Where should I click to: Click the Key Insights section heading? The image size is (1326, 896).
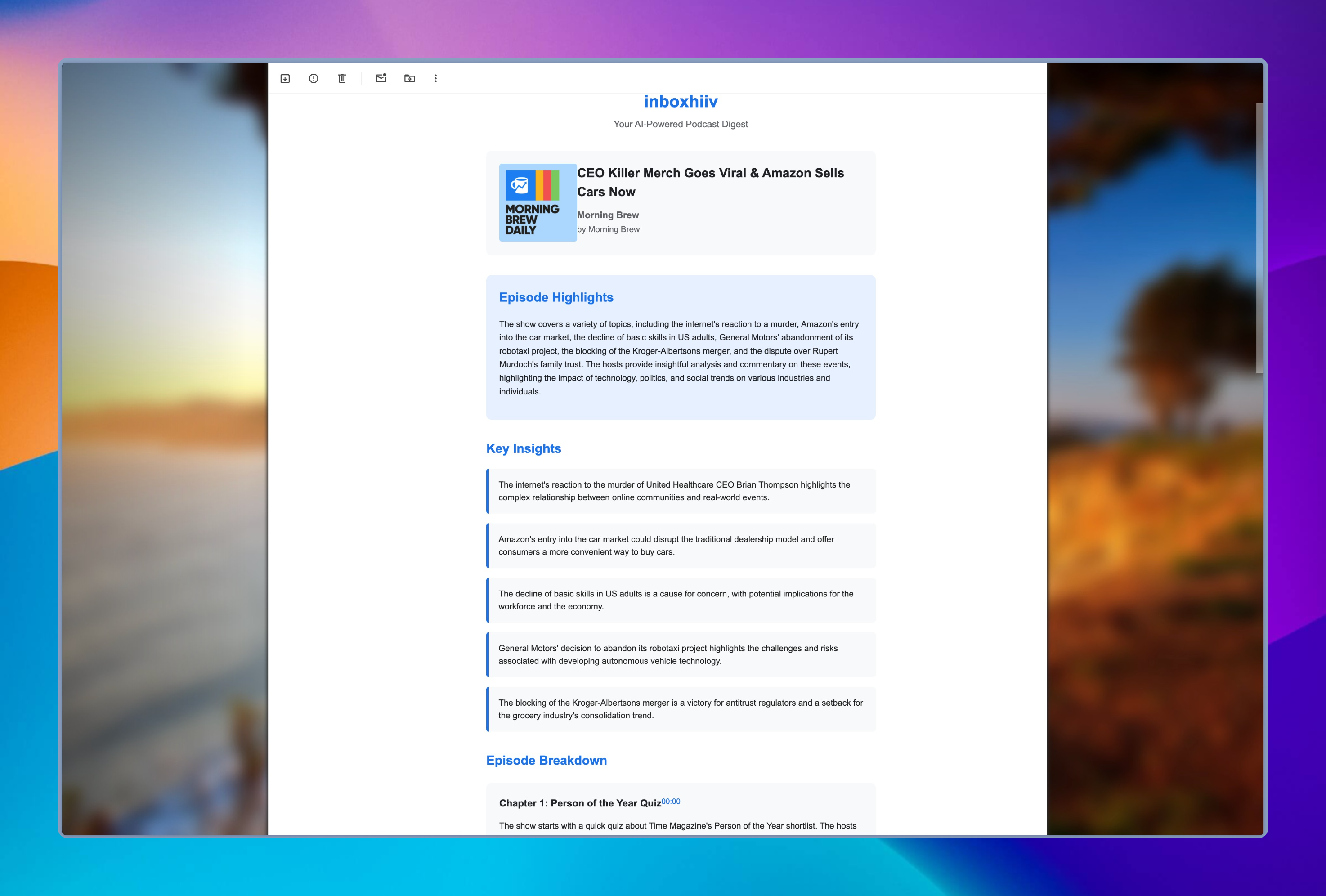523,448
